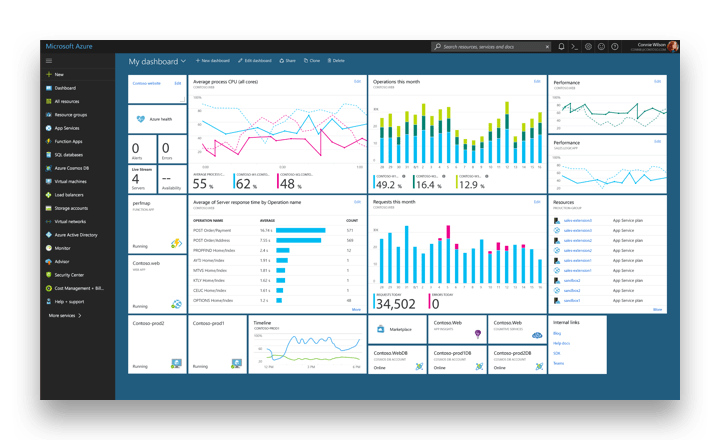Open SQL databases icon in sidebar

pos(49,155)
